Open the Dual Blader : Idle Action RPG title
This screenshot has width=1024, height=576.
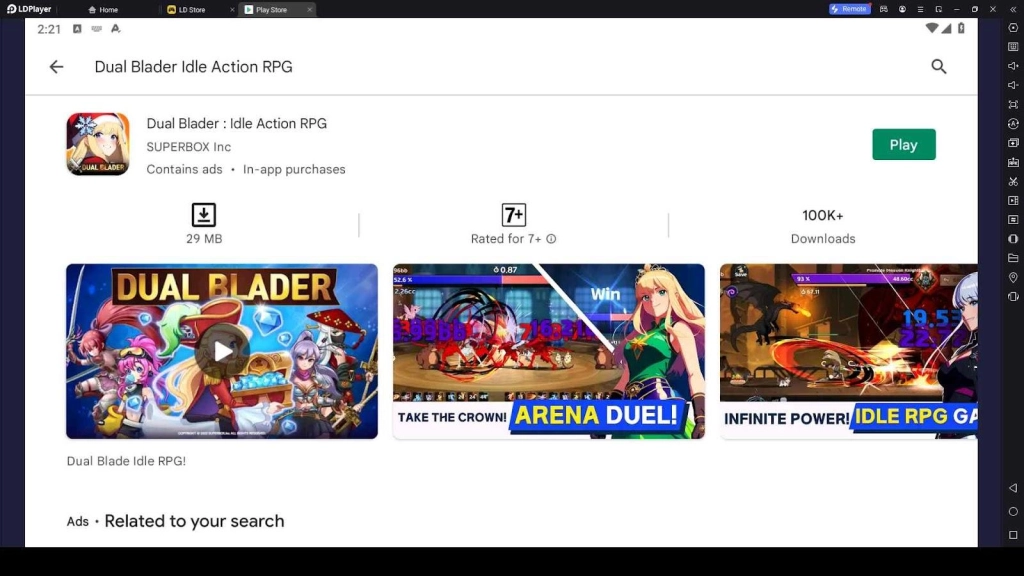(x=236, y=123)
